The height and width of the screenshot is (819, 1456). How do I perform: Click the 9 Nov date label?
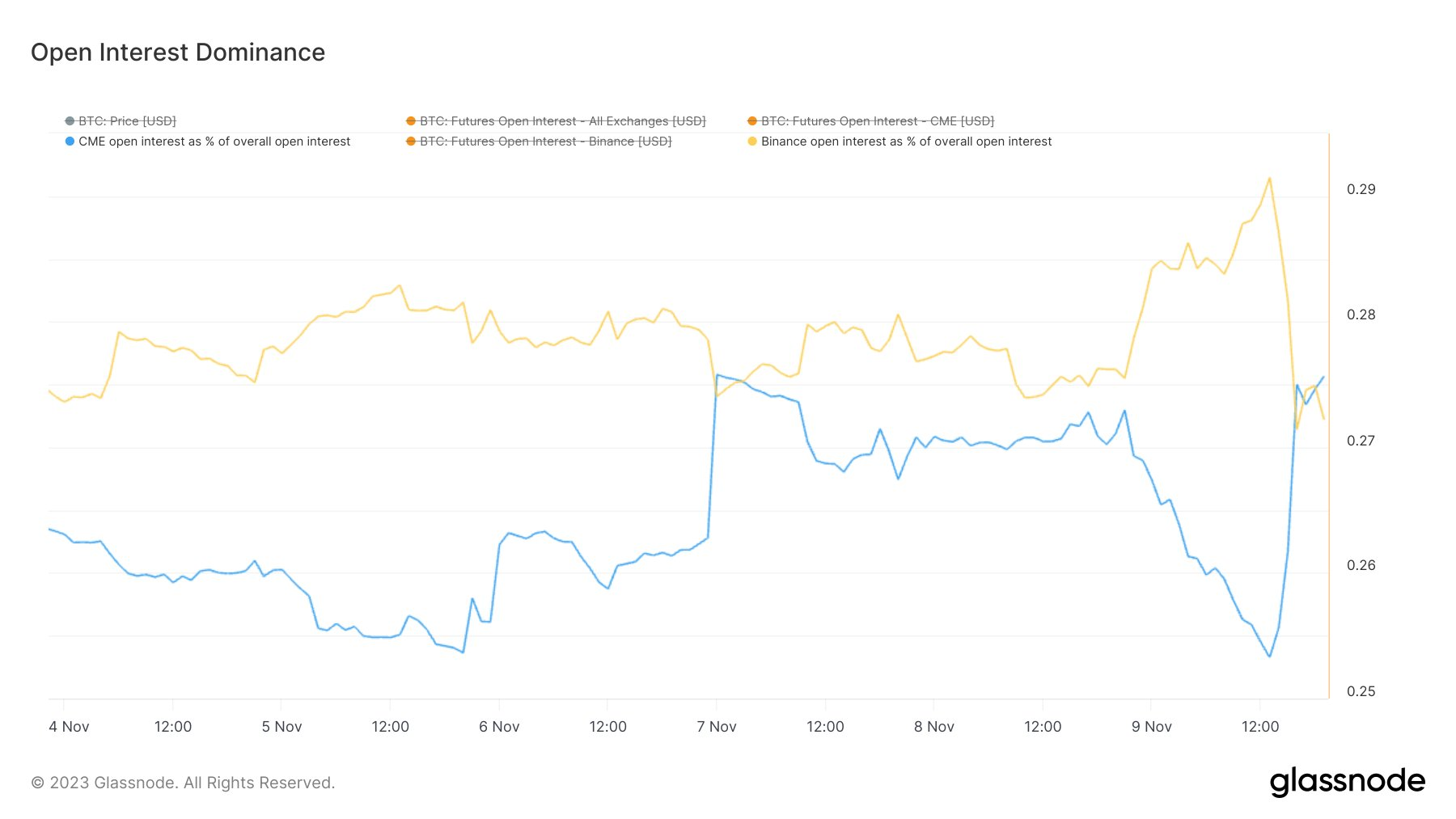(x=1151, y=727)
